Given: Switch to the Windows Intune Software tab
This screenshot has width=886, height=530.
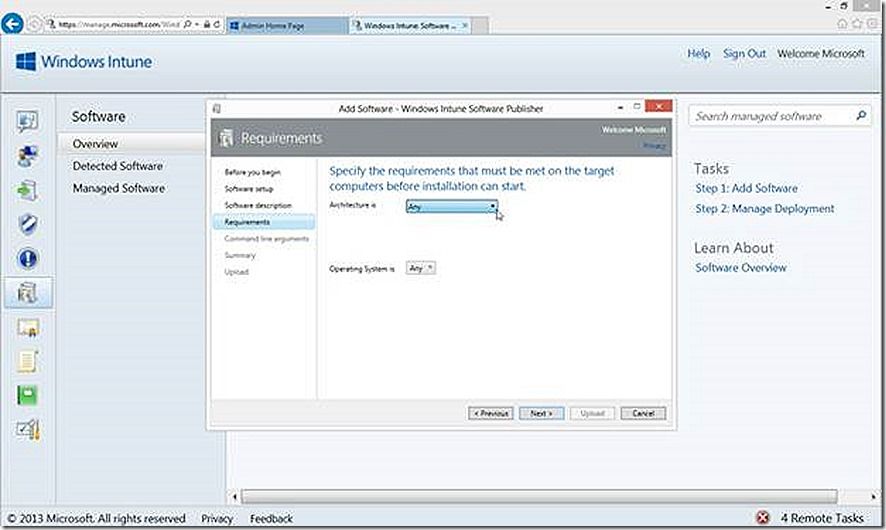Looking at the screenshot, I should coord(410,25).
